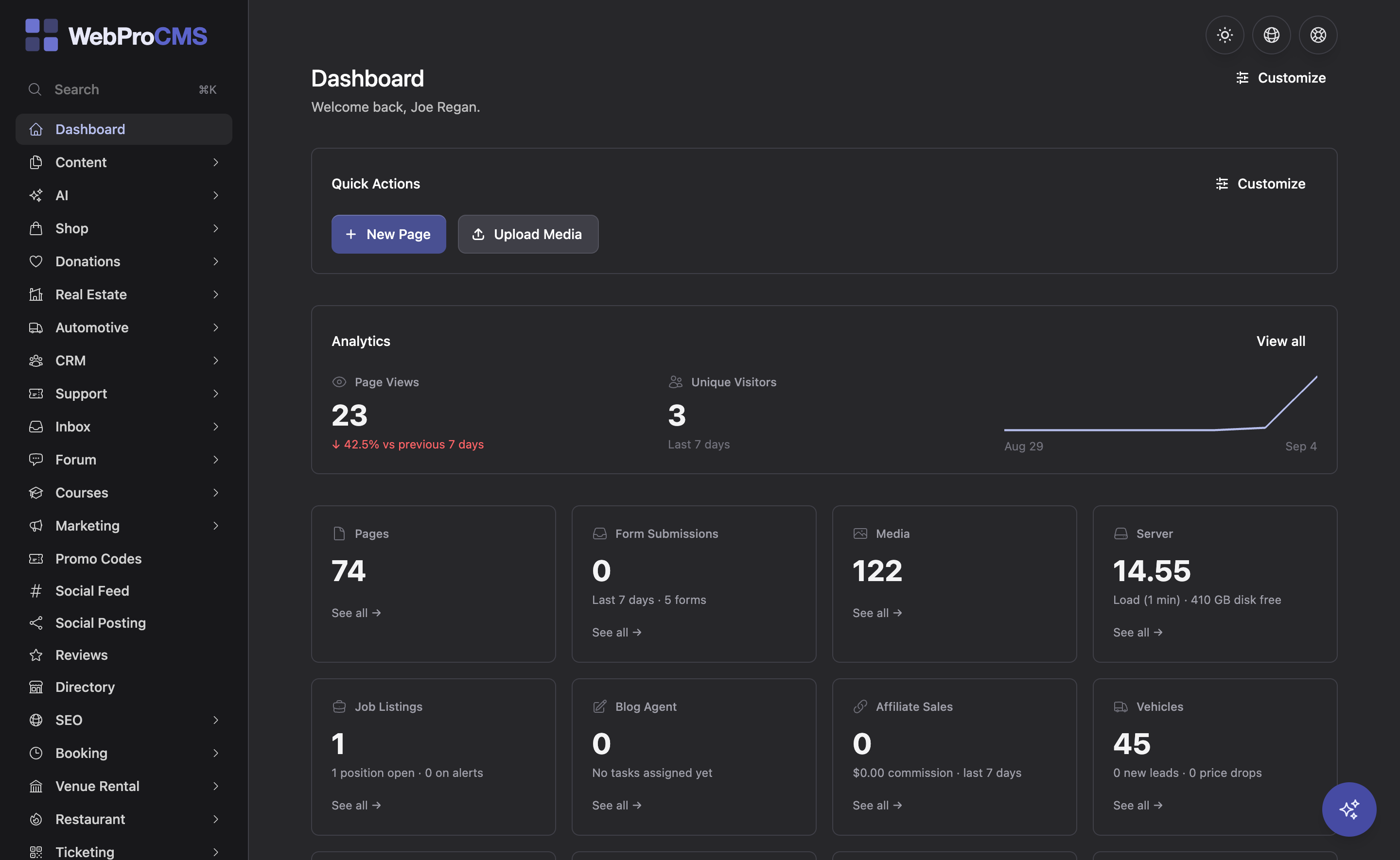Expand the Shop menu chevron
The image size is (1400, 860).
[x=216, y=228]
